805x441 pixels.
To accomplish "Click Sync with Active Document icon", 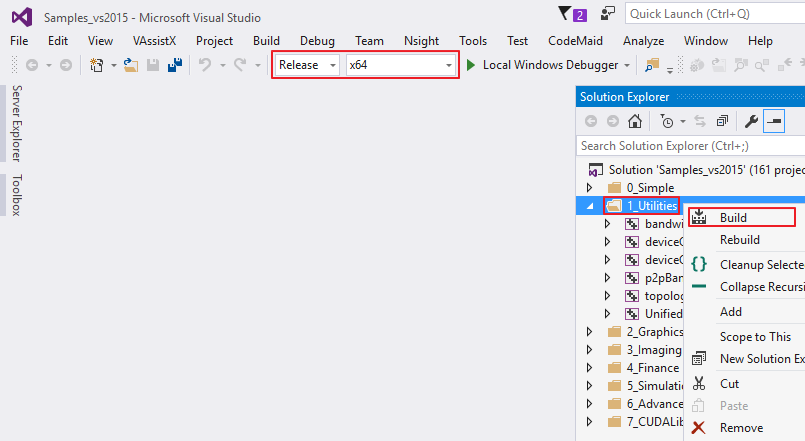I will [700, 121].
